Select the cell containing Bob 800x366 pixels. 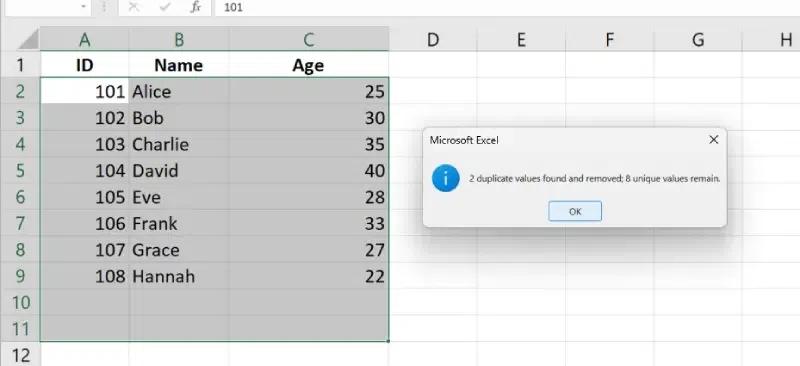point(179,118)
